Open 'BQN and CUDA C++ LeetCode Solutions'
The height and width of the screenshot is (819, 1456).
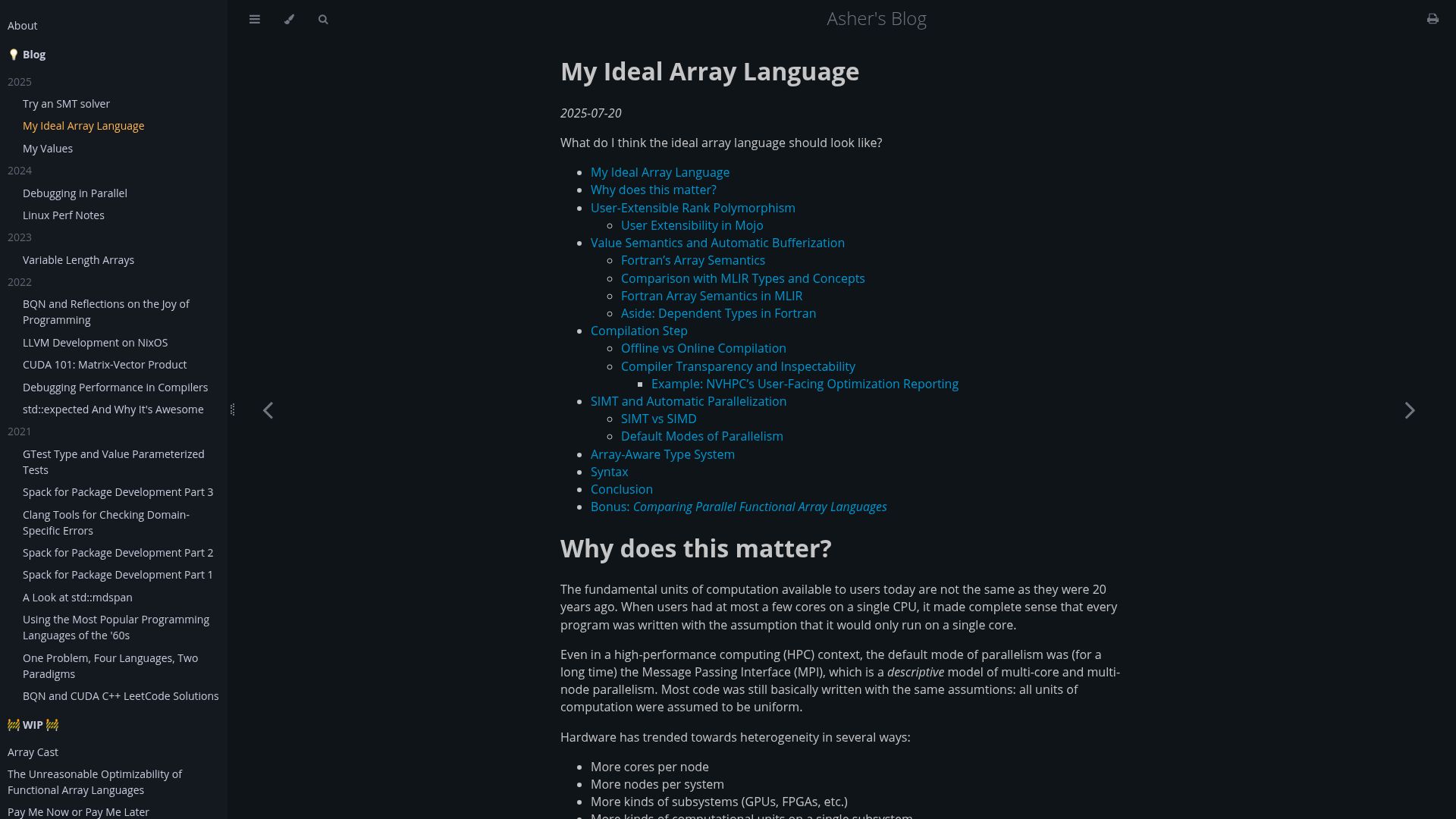121,696
